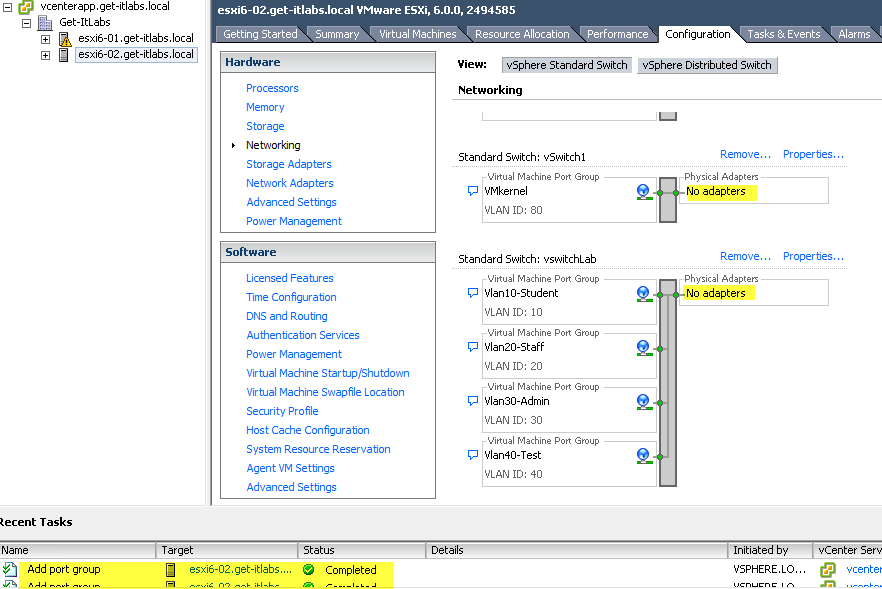Image resolution: width=882 pixels, height=589 pixels.
Task: Open the Tasks & Events tab
Action: (x=783, y=34)
